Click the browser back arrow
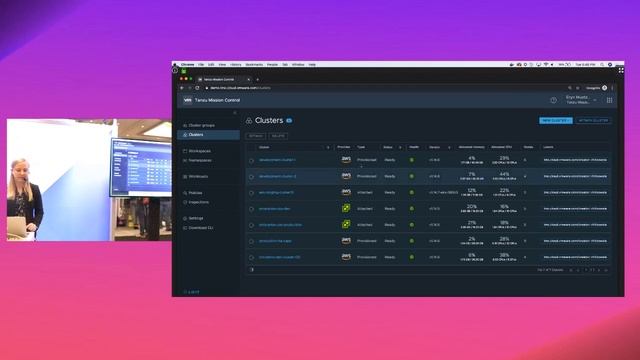Screen dimensions: 640x360 click(x=182, y=88)
